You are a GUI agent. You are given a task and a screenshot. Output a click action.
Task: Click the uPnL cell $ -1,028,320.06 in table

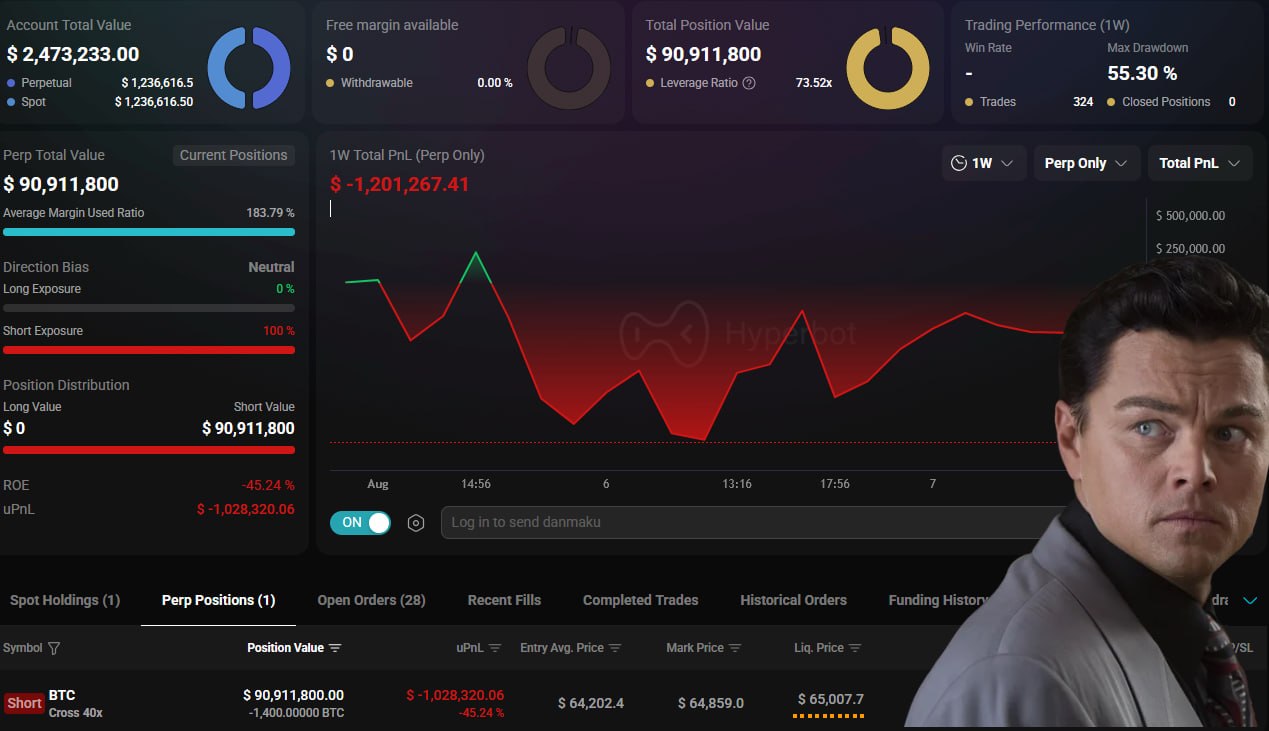pyautogui.click(x=455, y=695)
